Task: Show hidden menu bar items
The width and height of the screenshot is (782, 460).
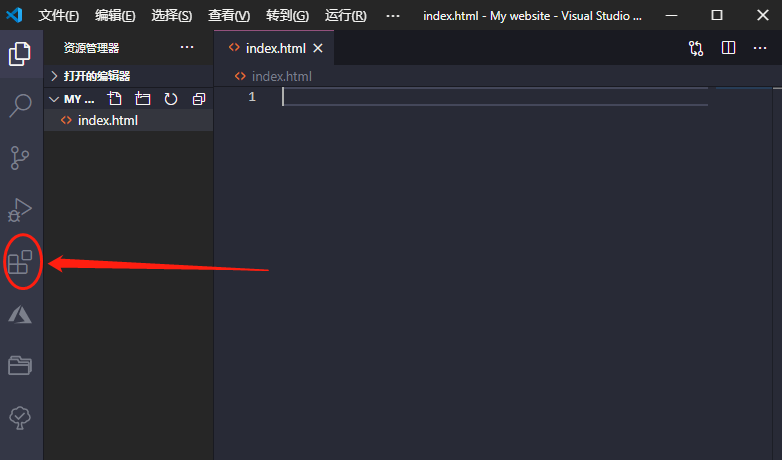Action: click(x=393, y=15)
